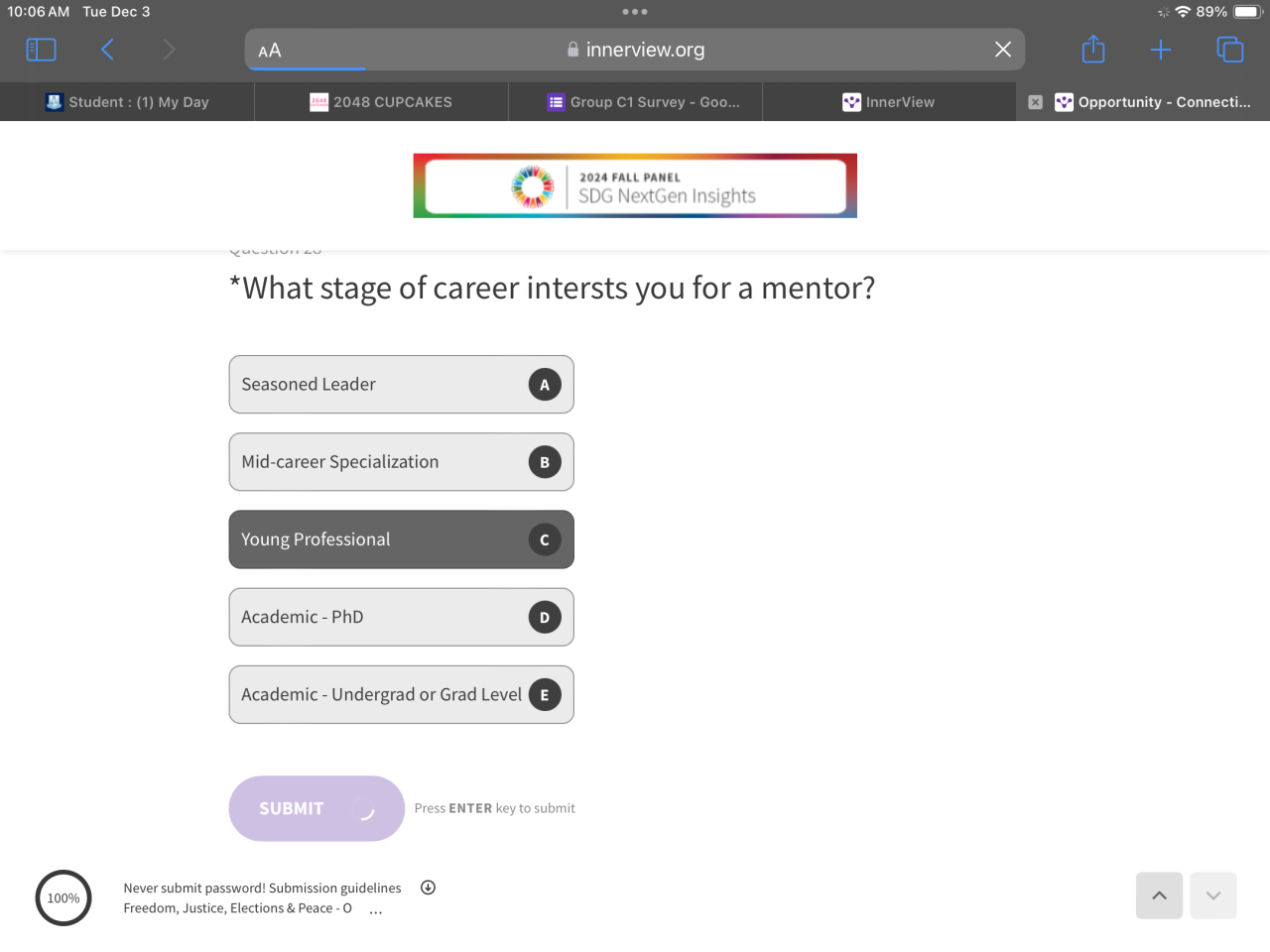The image size is (1270, 952).
Task: Switch to the 2048 CUPCAKES tab
Action: [x=381, y=102]
